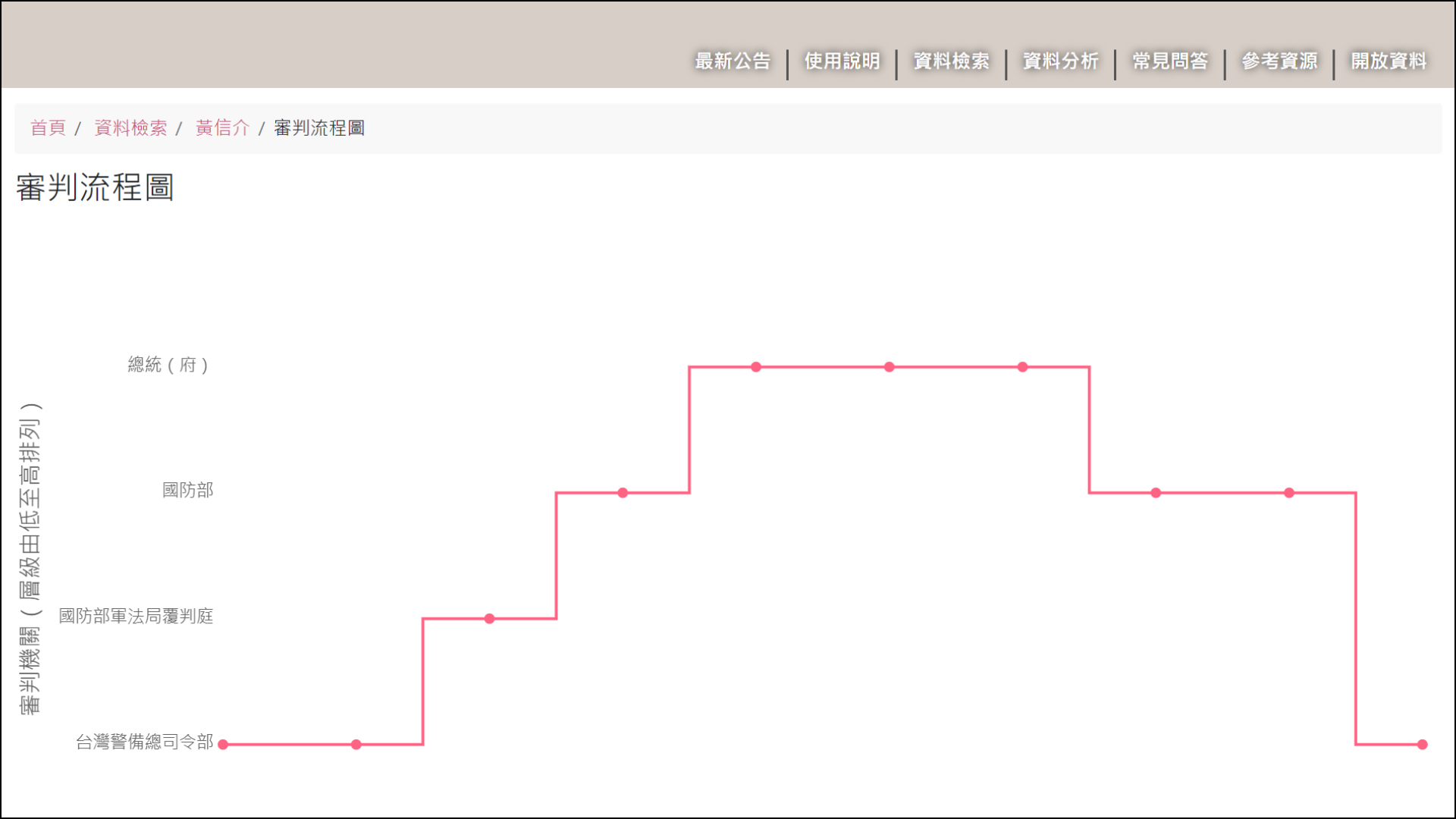Click the 國防部 axis label
The height and width of the screenshot is (819, 1456).
[x=188, y=490]
